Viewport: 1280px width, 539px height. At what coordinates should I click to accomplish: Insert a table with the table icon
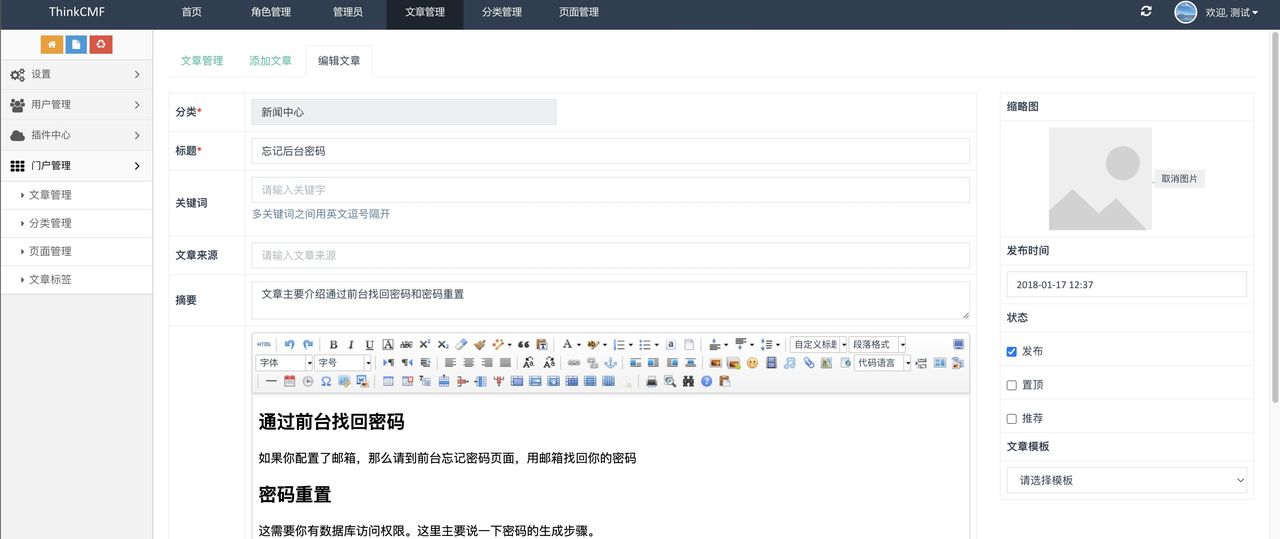coord(388,381)
